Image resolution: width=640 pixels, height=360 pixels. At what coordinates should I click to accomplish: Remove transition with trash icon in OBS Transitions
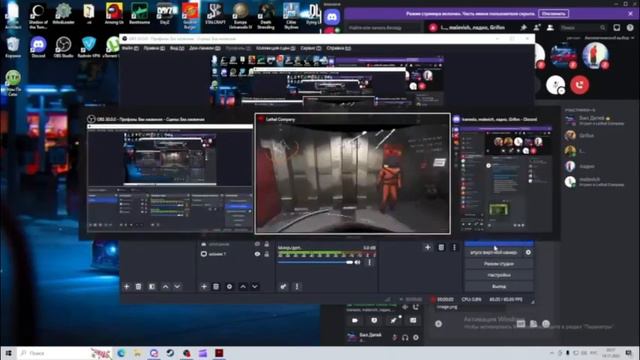[441, 247]
